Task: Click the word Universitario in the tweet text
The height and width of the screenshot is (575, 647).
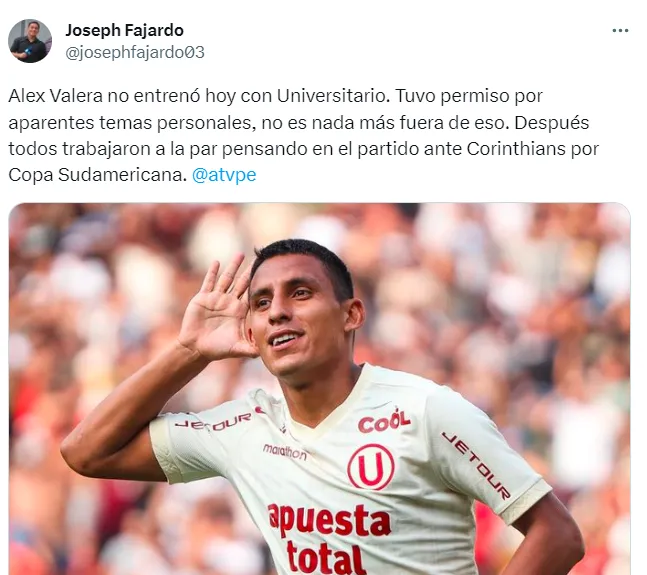Action: coord(333,96)
